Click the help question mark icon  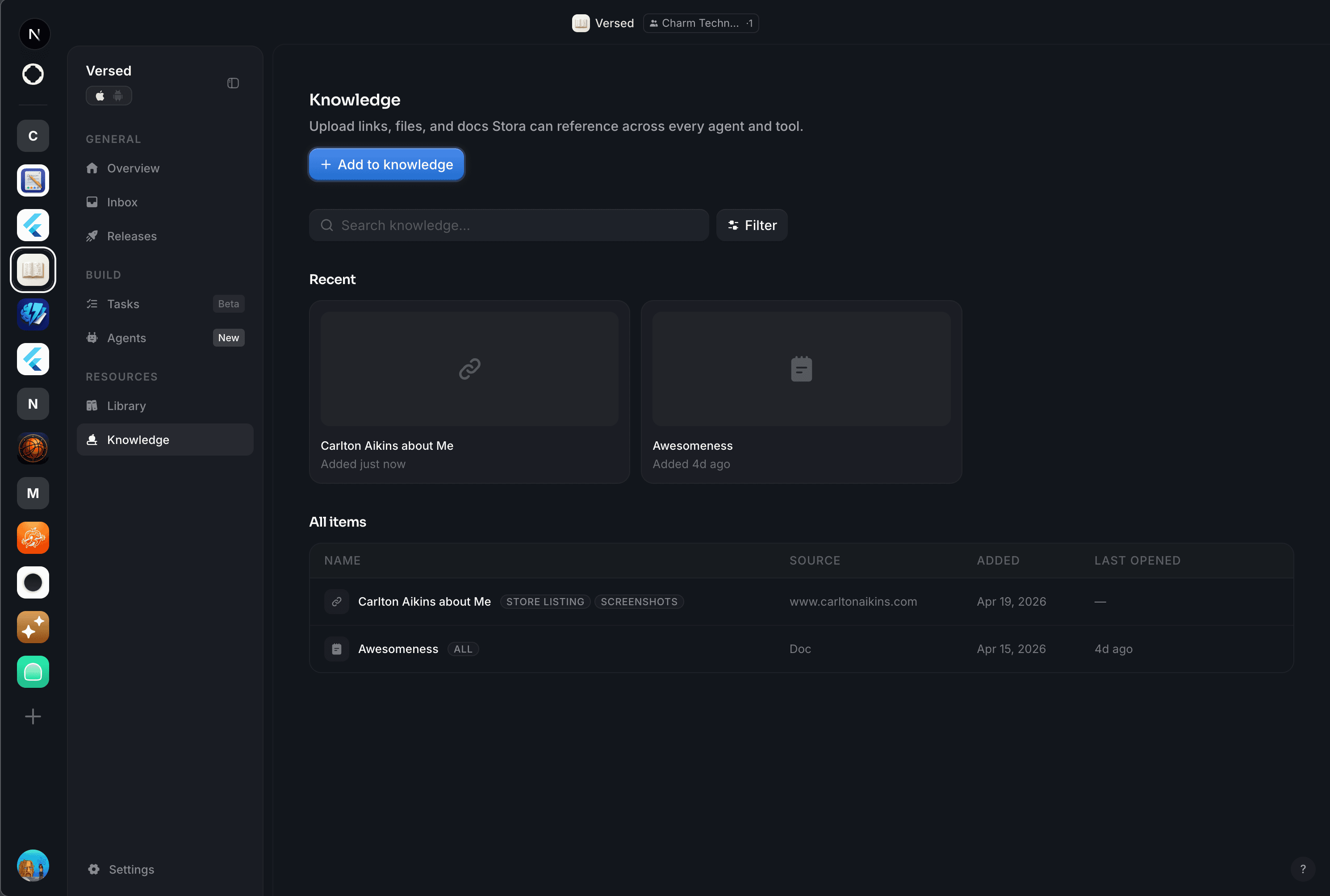[x=1303, y=869]
